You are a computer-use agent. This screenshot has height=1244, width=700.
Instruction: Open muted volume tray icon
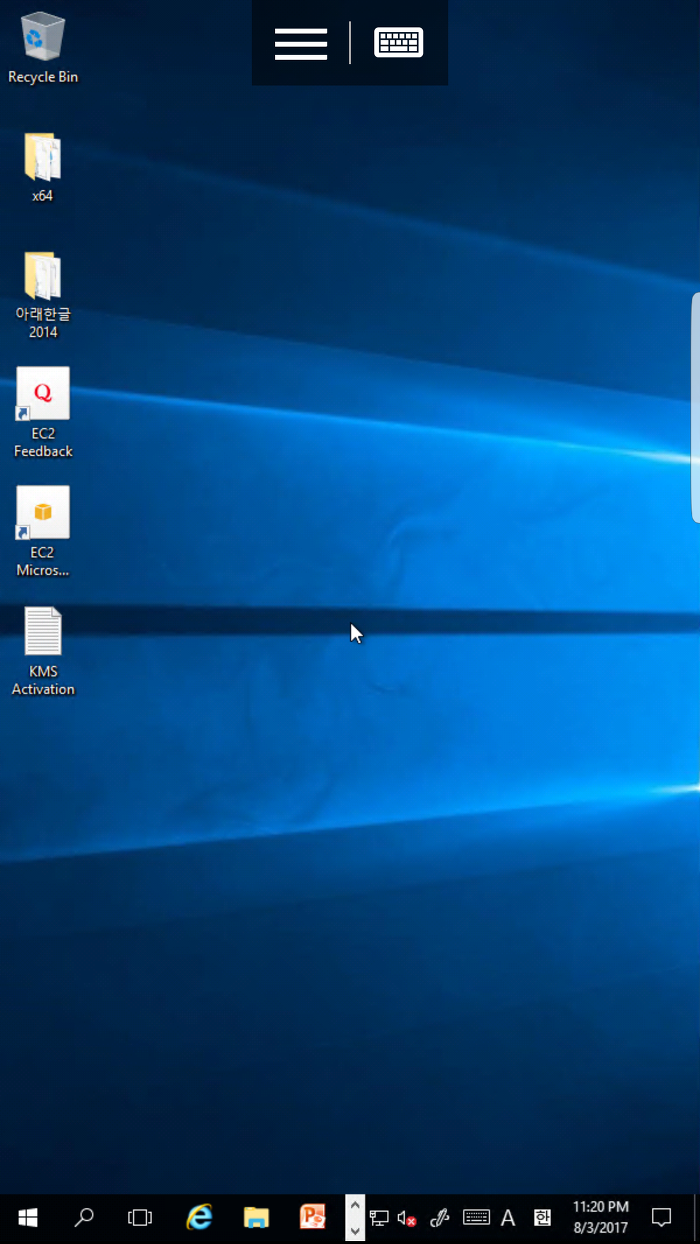tap(406, 1218)
